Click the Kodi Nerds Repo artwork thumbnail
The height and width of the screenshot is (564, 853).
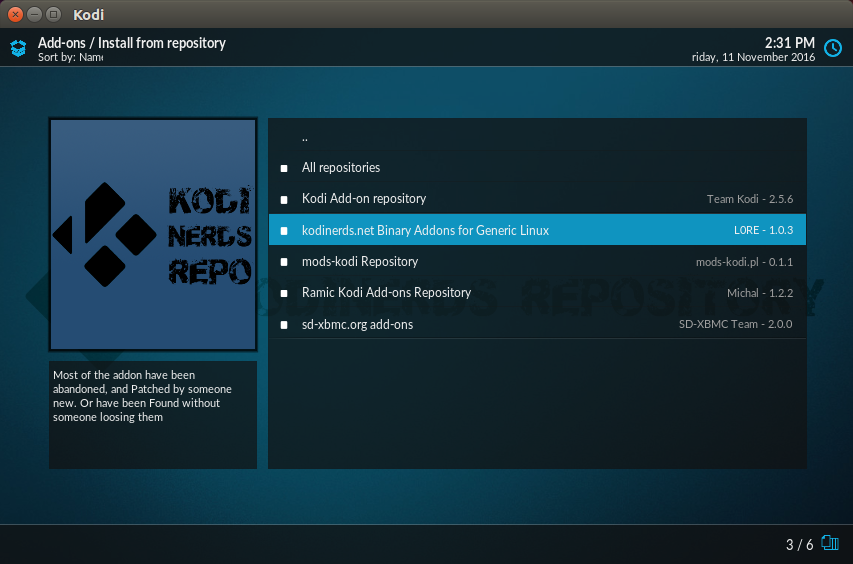(x=153, y=234)
